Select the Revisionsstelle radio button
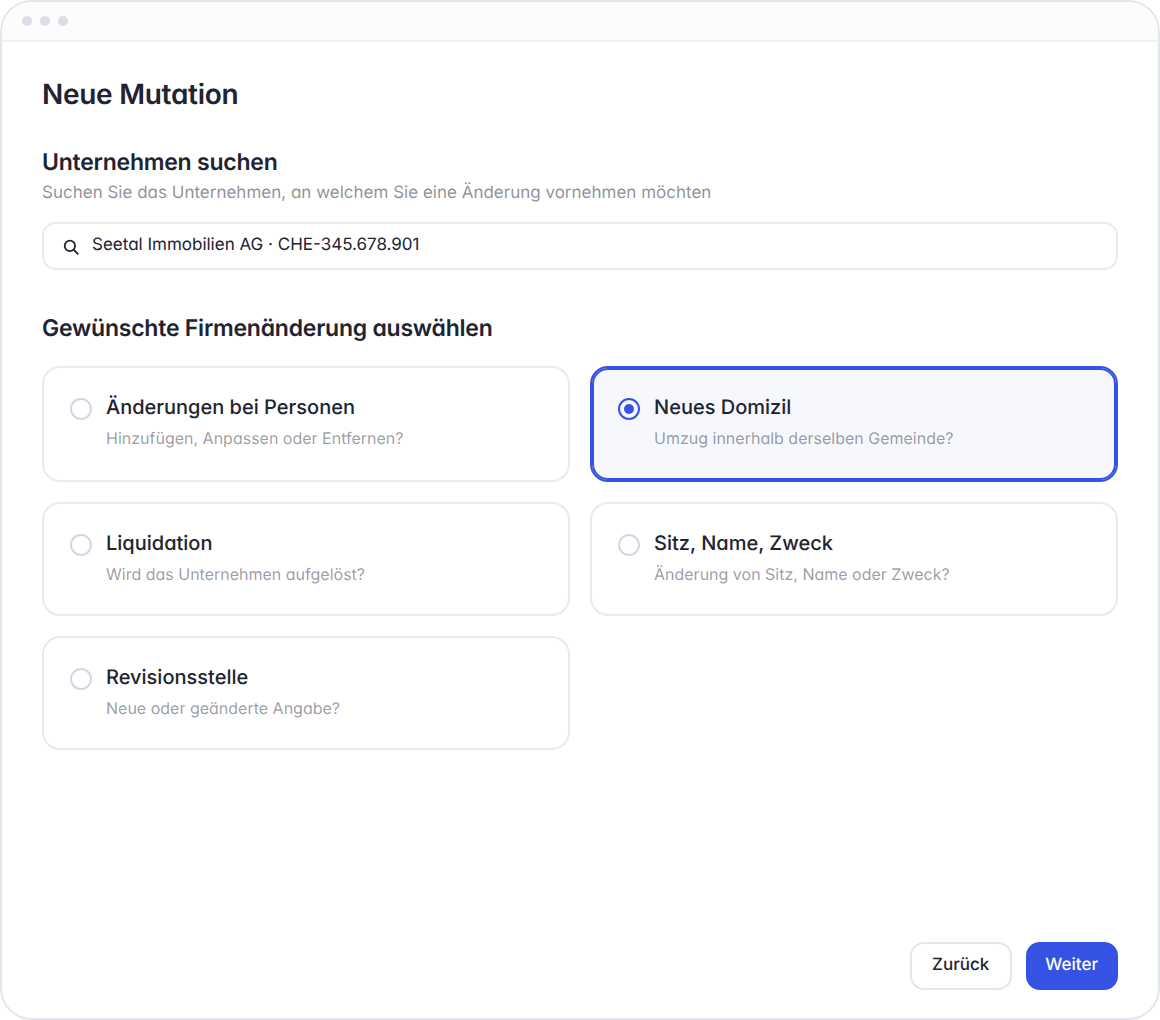1160x1020 pixels. tap(81, 679)
